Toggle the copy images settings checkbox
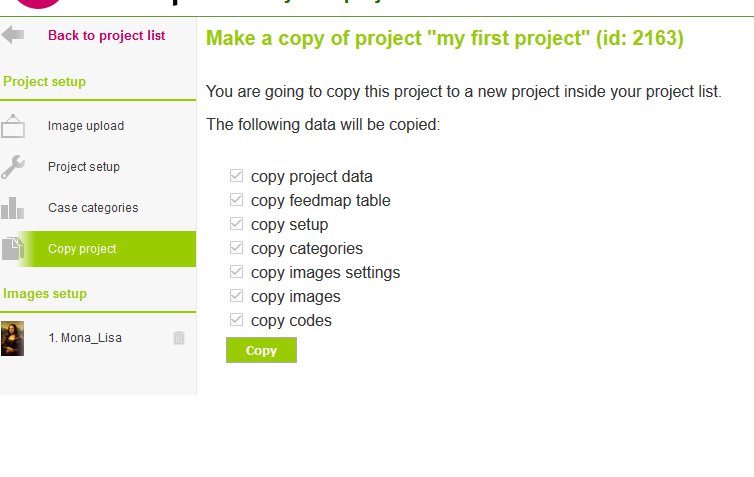The height and width of the screenshot is (477, 754). click(236, 272)
